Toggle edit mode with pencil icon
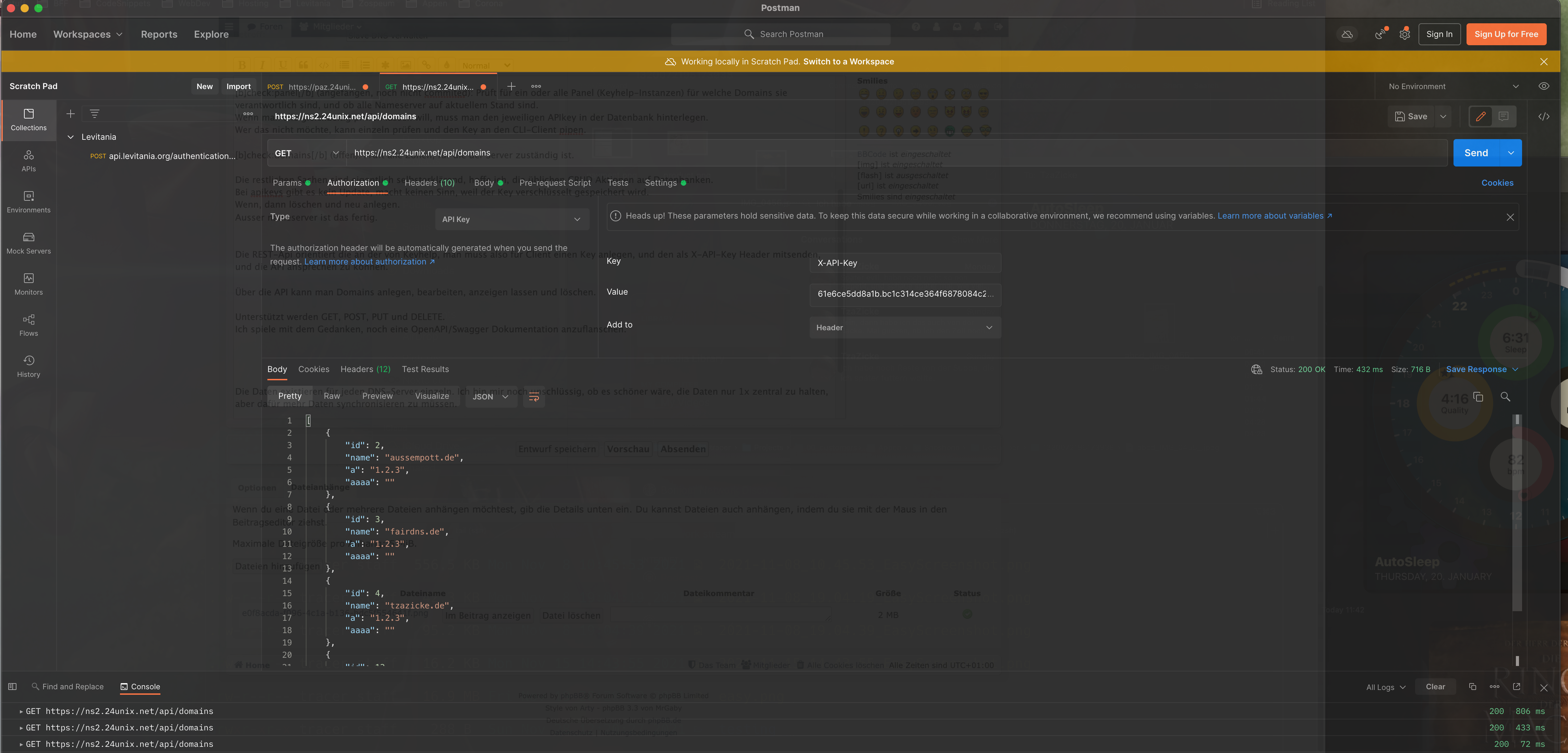Image resolution: width=1568 pixels, height=753 pixels. coord(1480,116)
